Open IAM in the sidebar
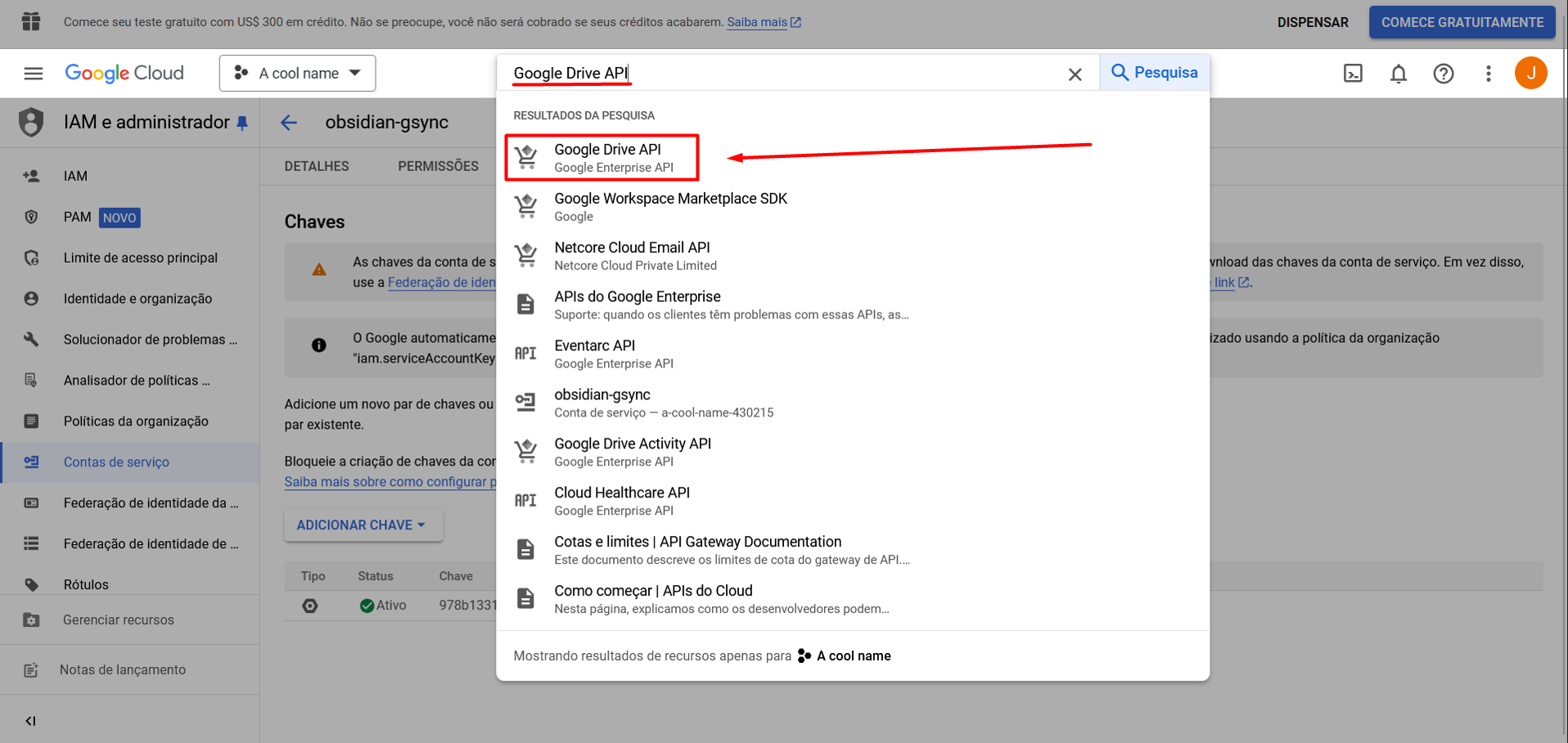This screenshot has width=1568, height=743. [x=130, y=176]
